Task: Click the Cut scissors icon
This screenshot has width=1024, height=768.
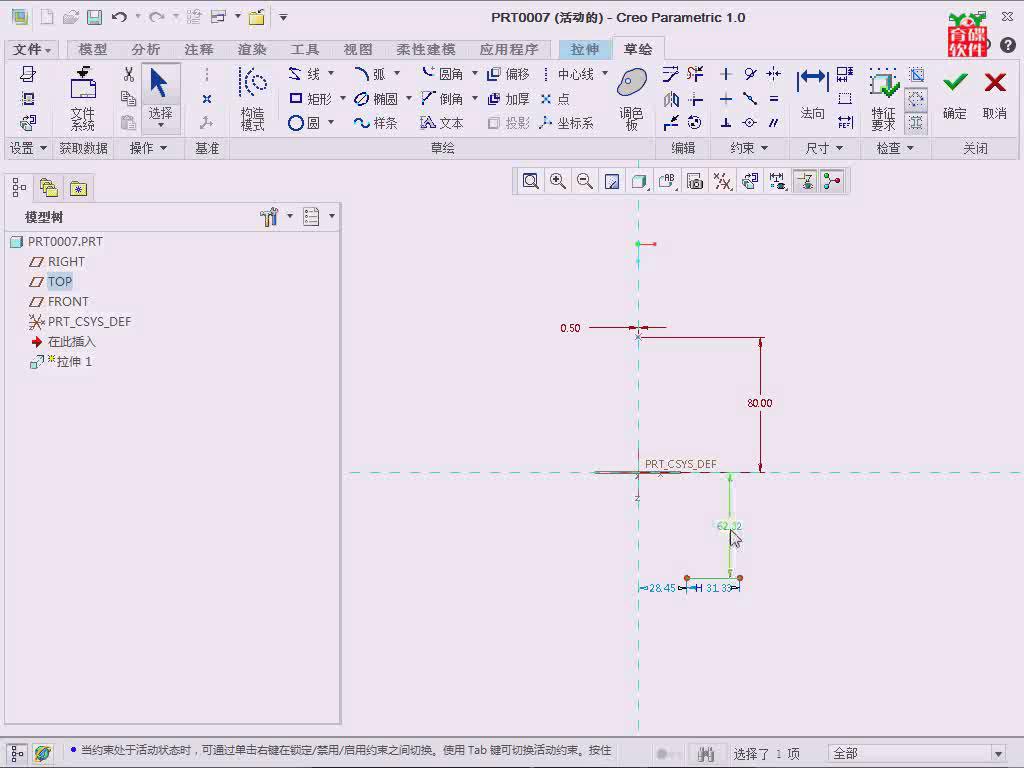Action: [129, 74]
